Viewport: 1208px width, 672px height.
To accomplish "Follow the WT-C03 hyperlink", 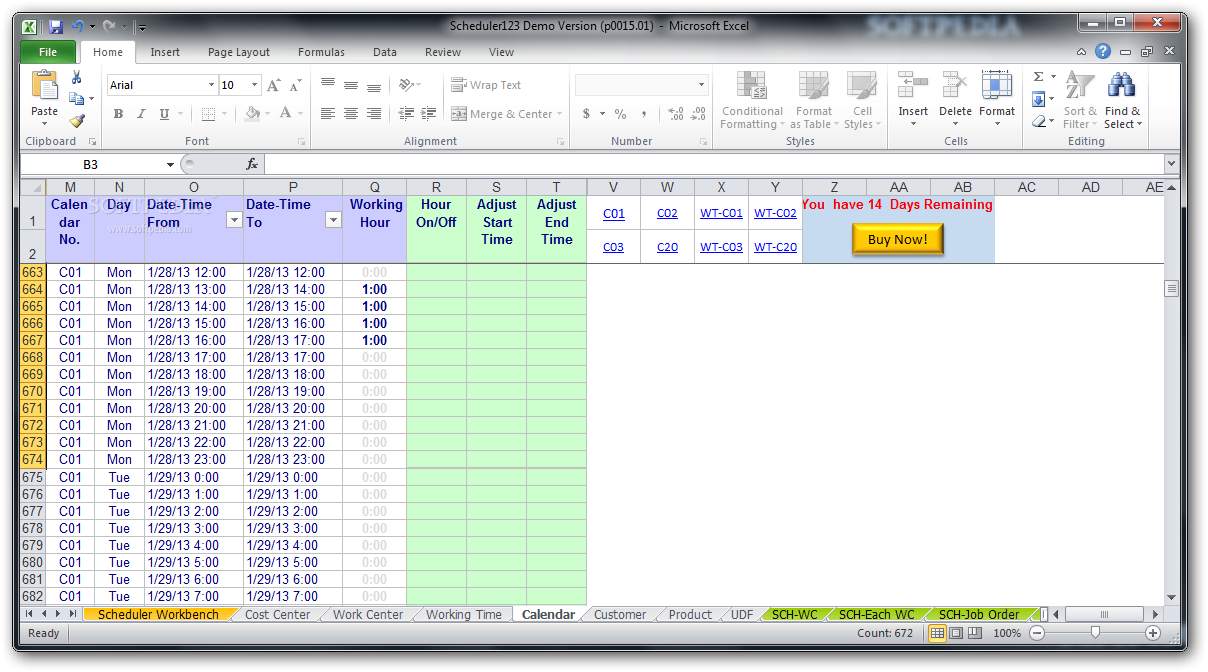I will 721,247.
